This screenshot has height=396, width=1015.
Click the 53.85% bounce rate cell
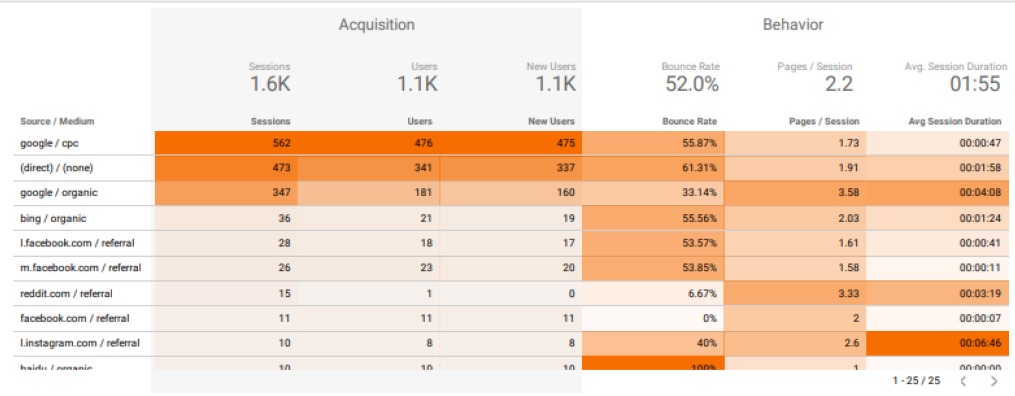653,268
